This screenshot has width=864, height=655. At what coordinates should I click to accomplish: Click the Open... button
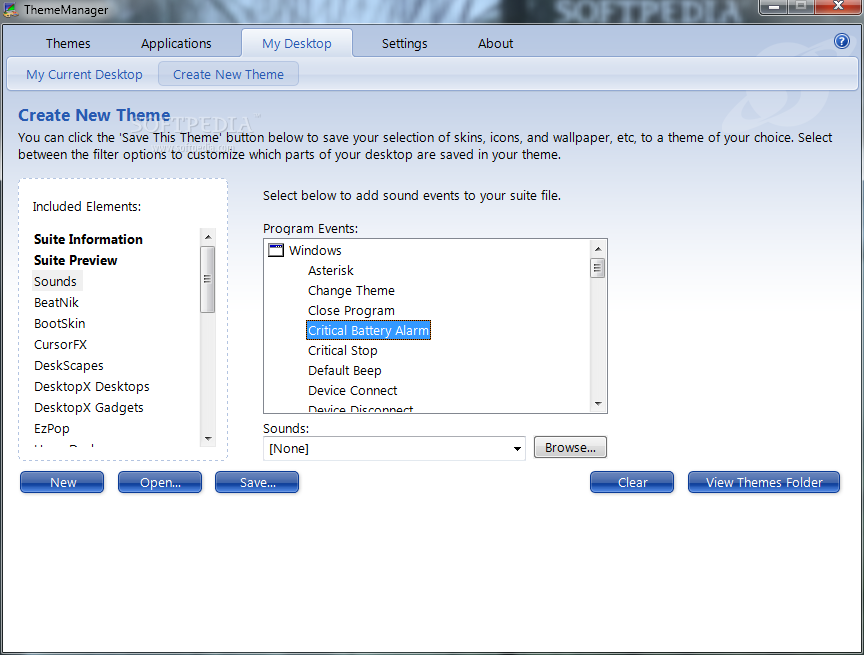(160, 482)
